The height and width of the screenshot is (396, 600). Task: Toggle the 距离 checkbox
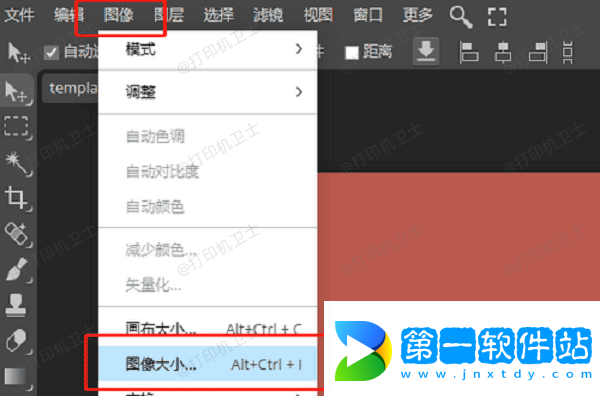352,52
